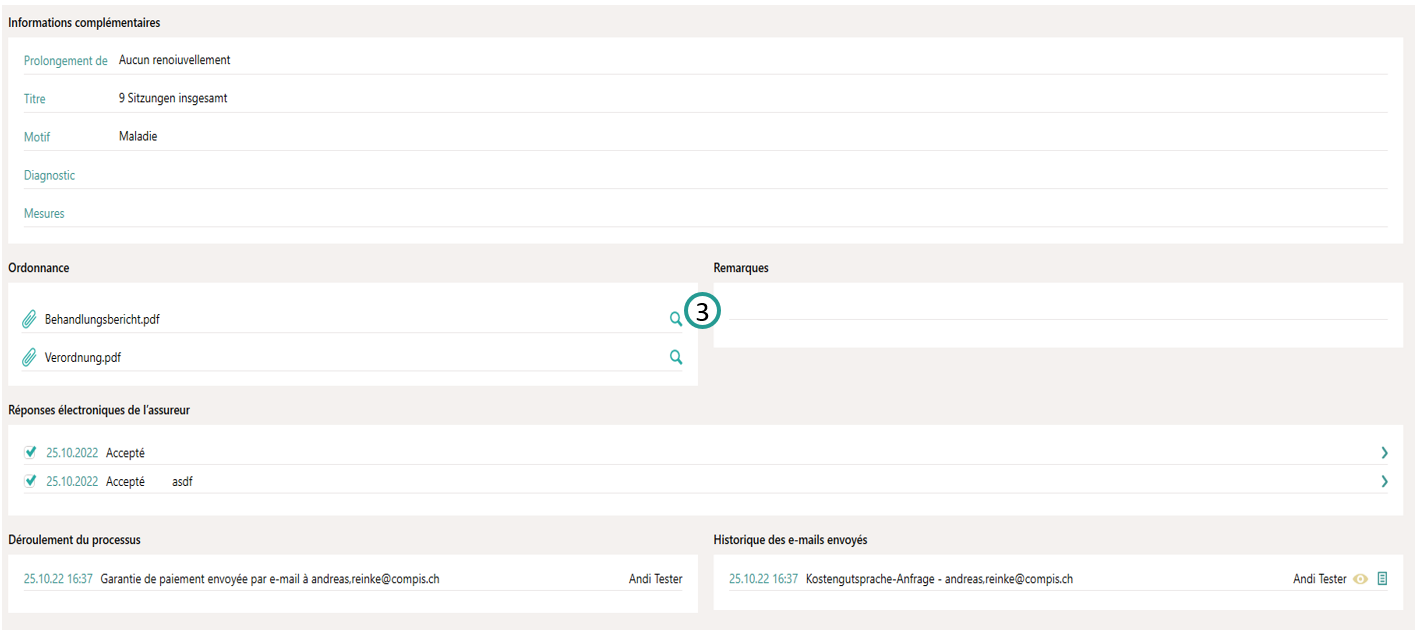
Task: Open the Behandlungsbericht.pdf file name
Action: [102, 320]
